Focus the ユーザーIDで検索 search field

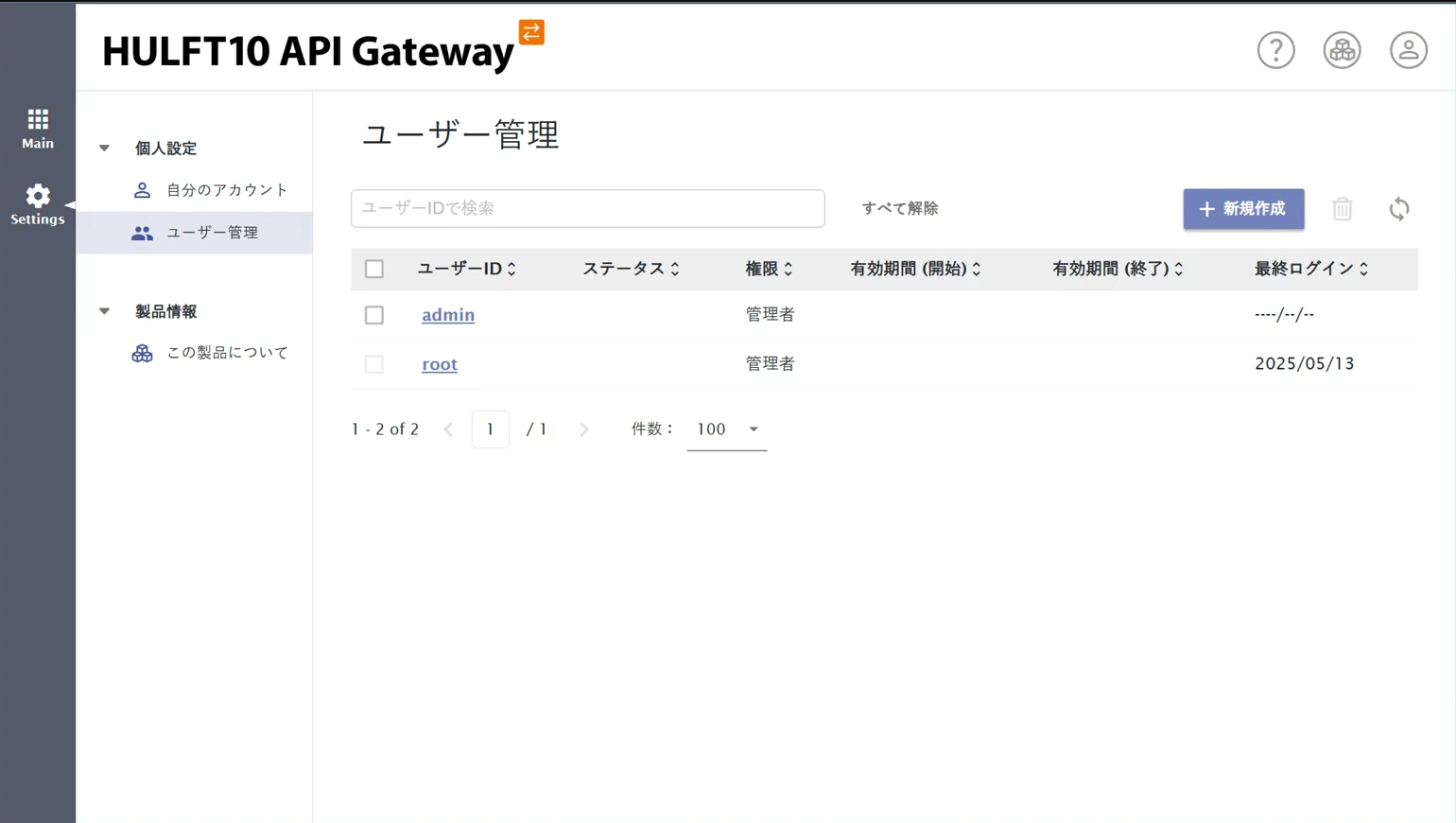(587, 208)
